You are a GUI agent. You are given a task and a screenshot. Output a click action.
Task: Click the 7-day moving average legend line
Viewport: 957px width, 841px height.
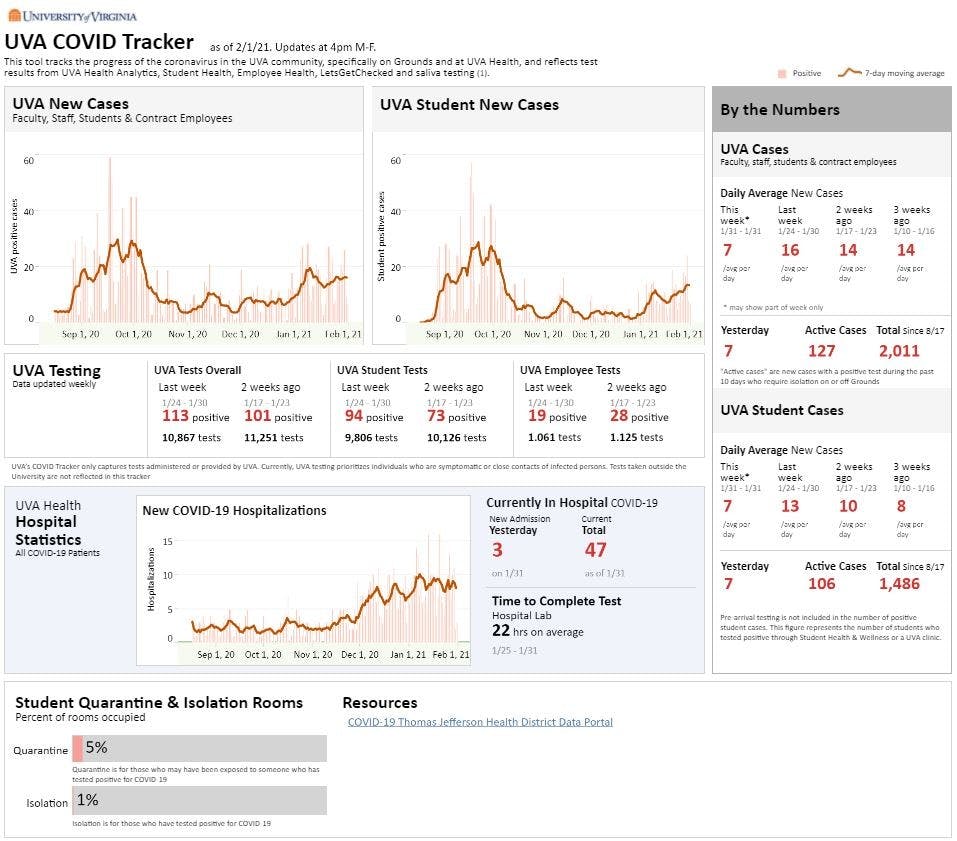pos(850,73)
